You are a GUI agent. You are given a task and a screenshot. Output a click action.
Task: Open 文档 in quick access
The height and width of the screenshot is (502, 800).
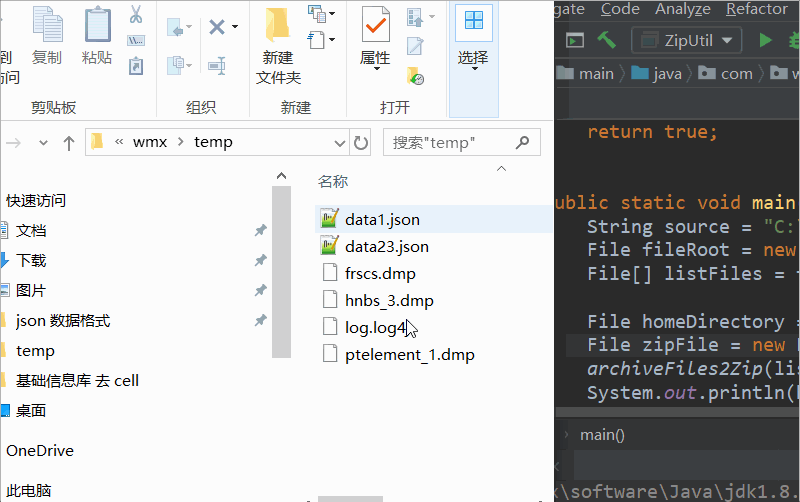(x=31, y=231)
